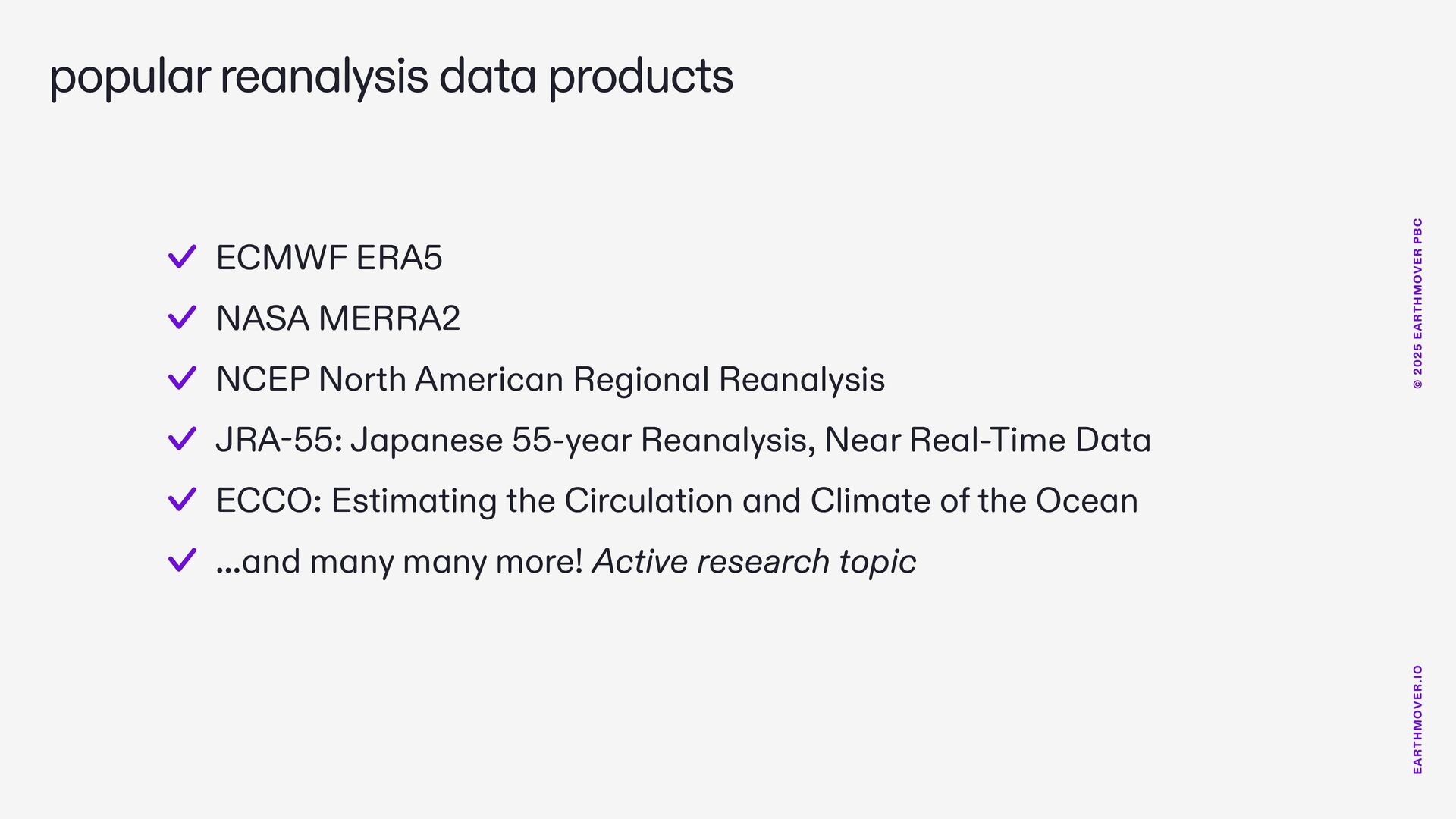
Task: Select the 'NASA MERRA2' text
Action: pos(338,318)
